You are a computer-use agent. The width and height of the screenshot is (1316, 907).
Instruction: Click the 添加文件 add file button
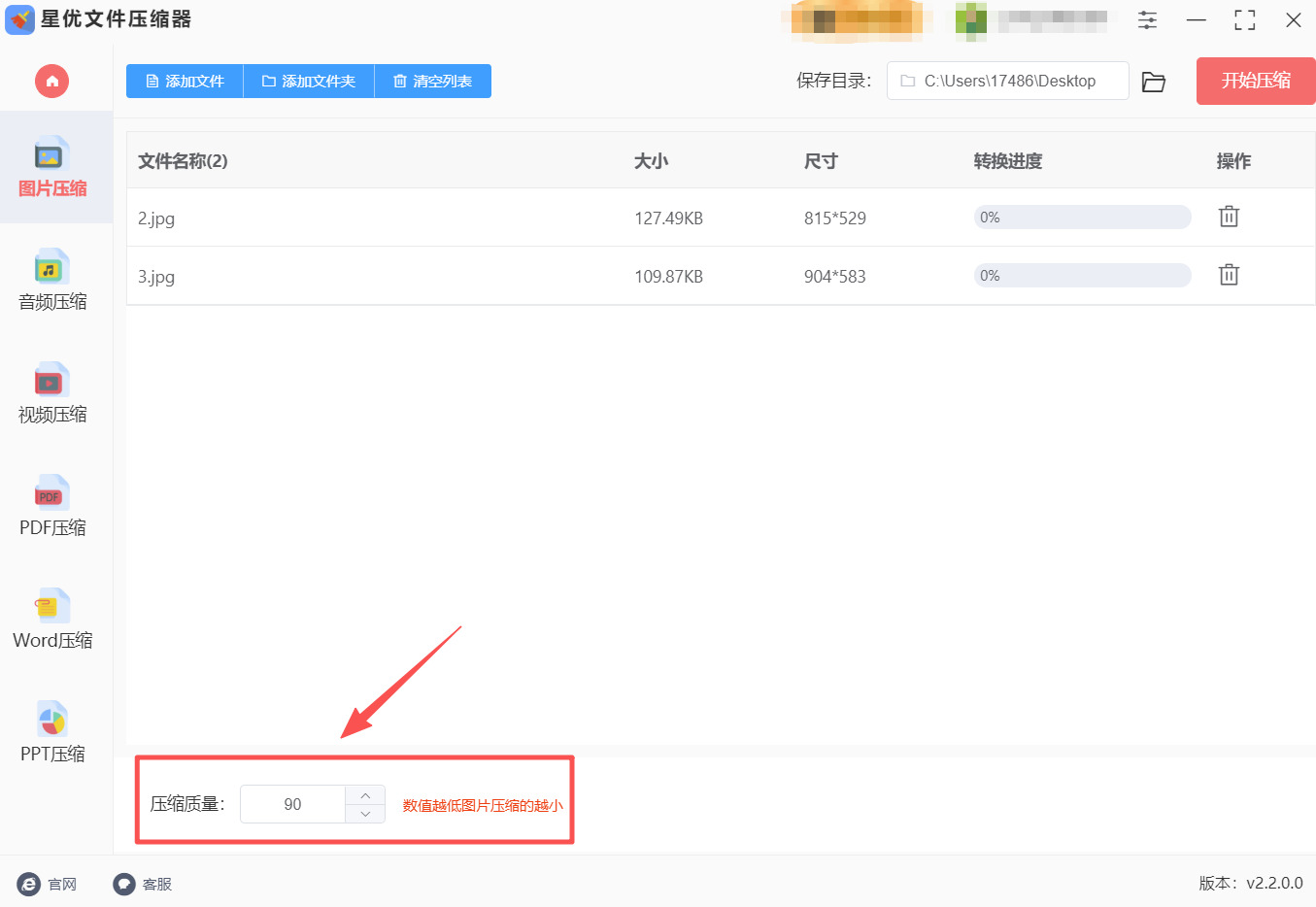click(x=185, y=82)
